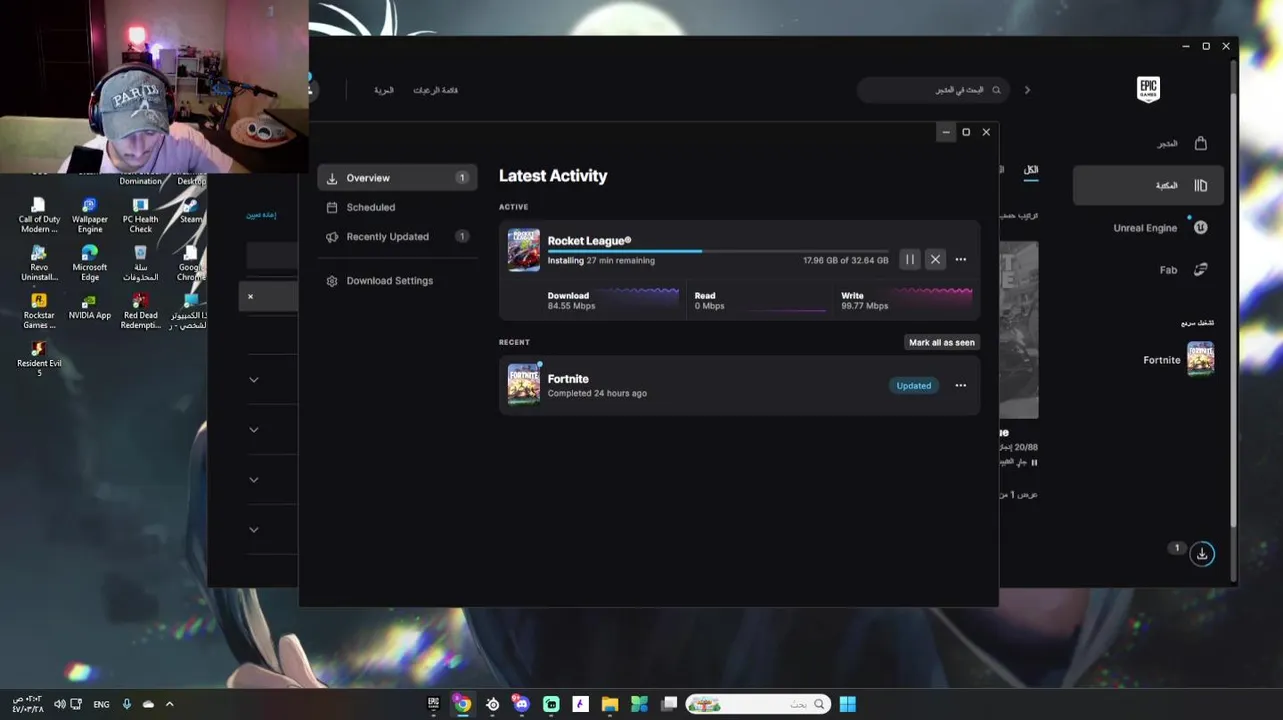This screenshot has width=1283, height=720.
Task: Expand the second filter chevron in library
Action: [254, 430]
